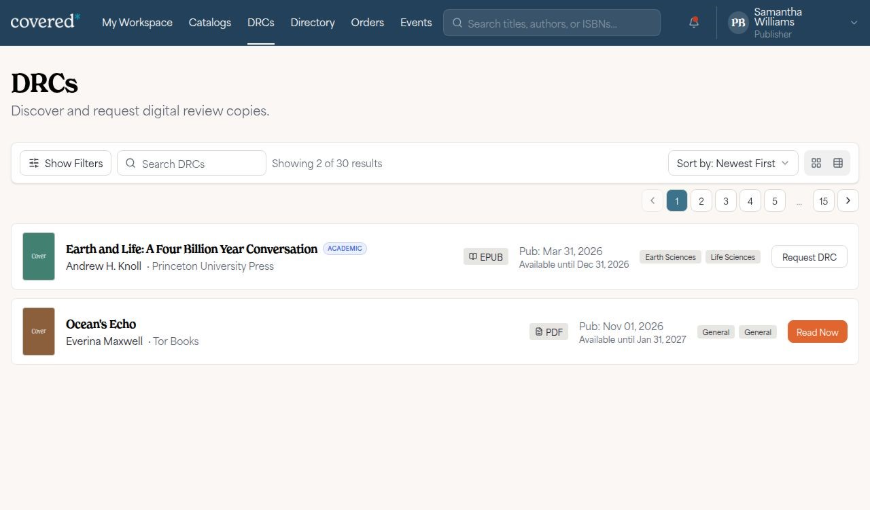The height and width of the screenshot is (510, 870).
Task: Click Showing 2 of 30 results text
Action: click(327, 163)
